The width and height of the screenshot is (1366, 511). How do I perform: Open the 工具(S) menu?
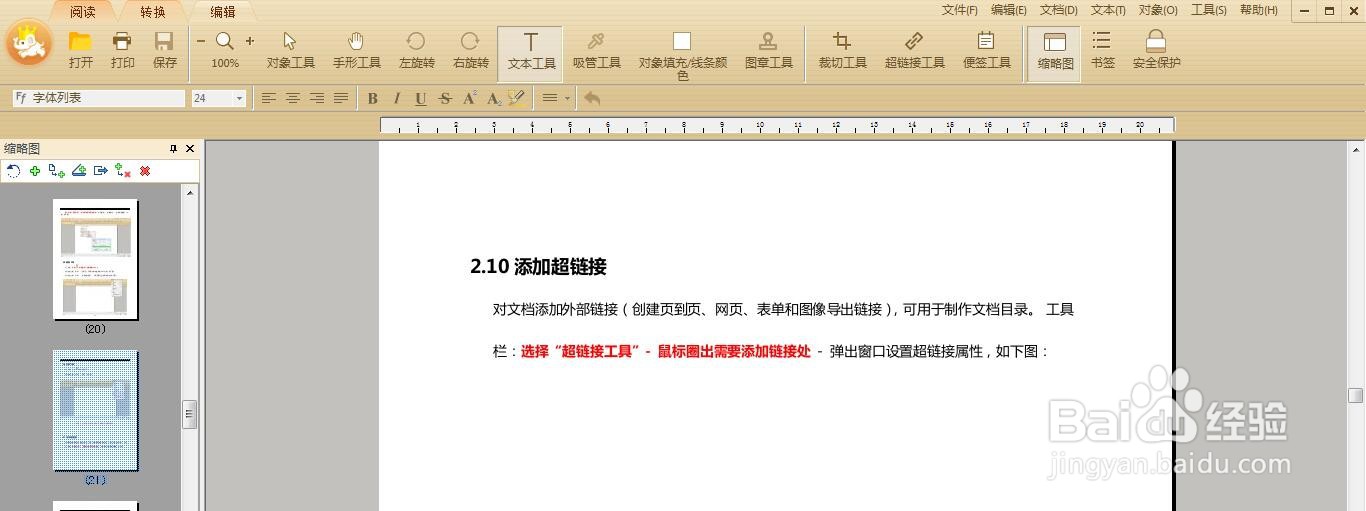click(x=1208, y=10)
